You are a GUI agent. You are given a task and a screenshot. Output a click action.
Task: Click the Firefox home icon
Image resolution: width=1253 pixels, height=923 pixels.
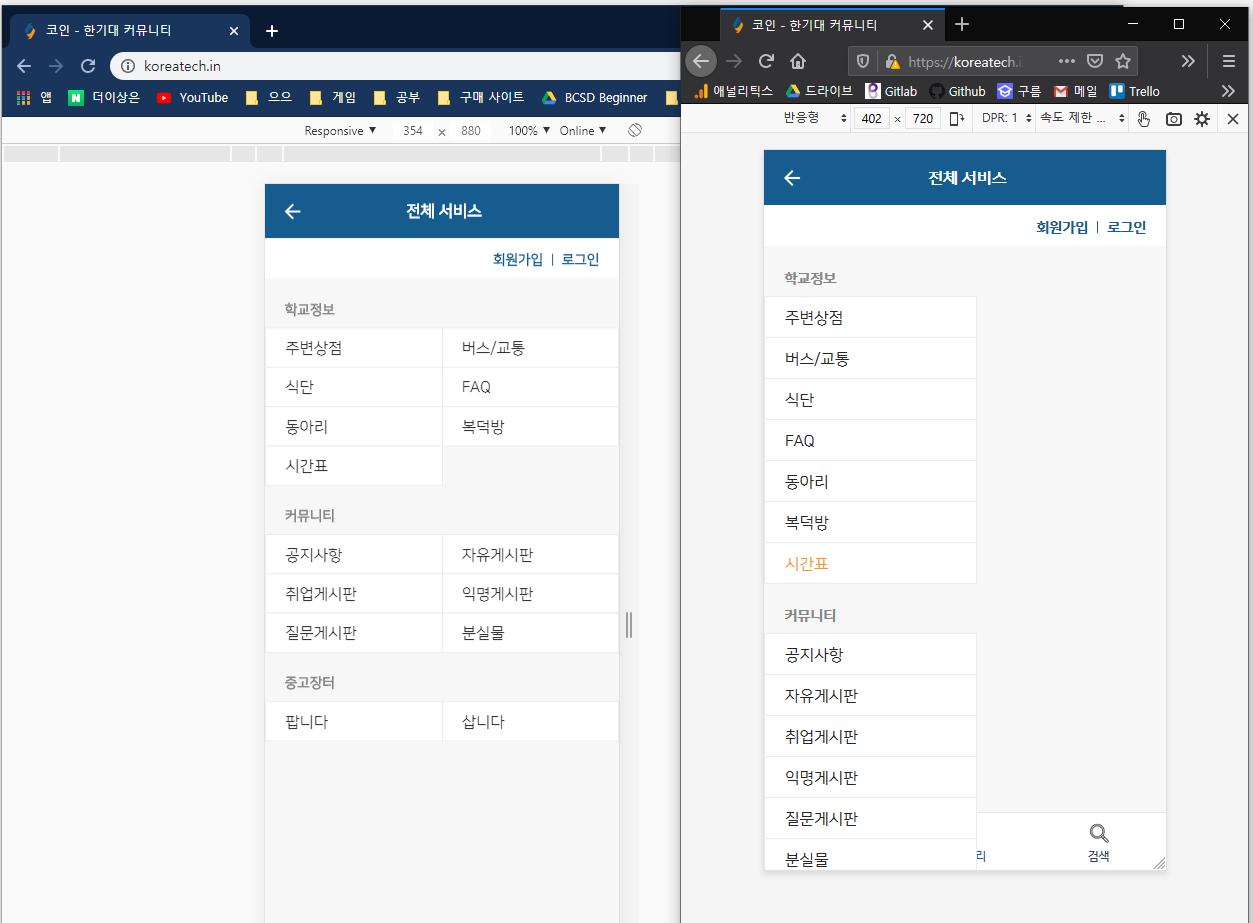tap(799, 60)
